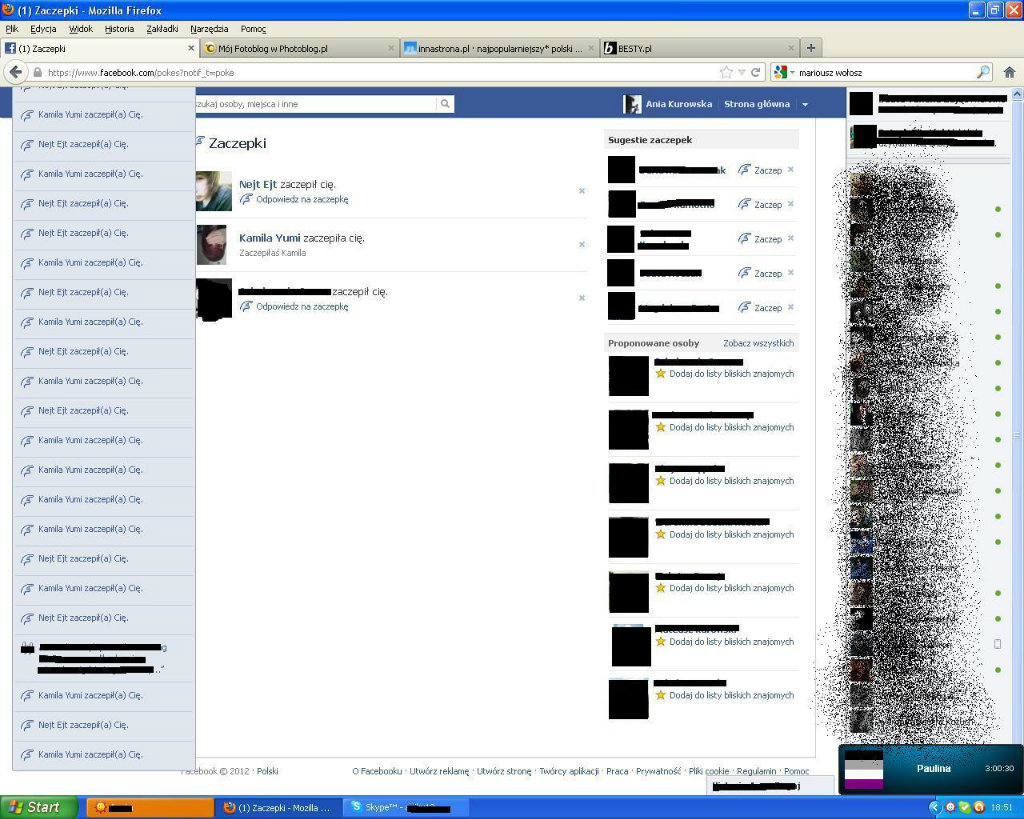1024x819 pixels.
Task: Show hidden tray icons with the arrow
Action: click(934, 807)
